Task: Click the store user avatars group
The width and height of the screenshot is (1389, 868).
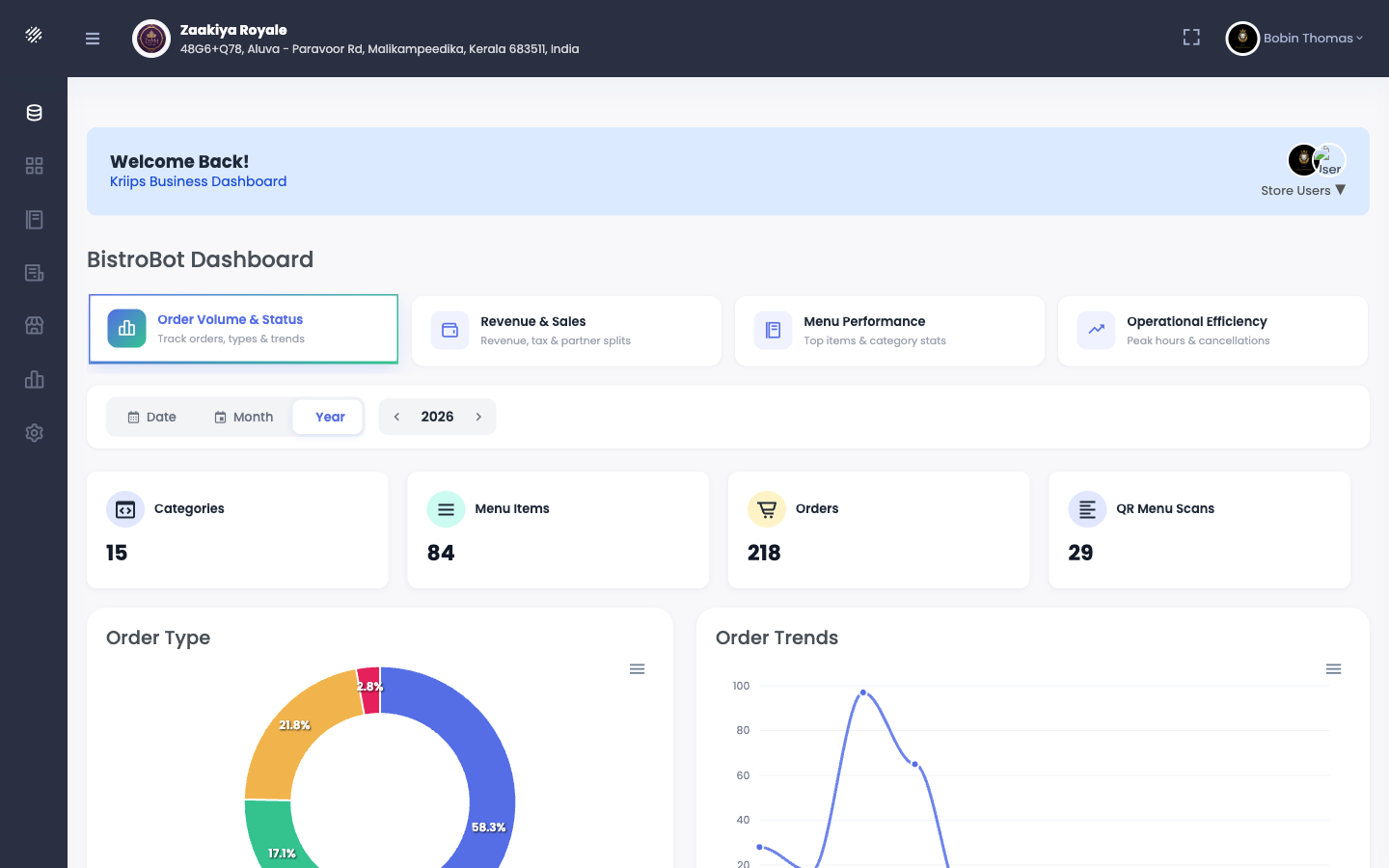Action: click(x=1317, y=160)
